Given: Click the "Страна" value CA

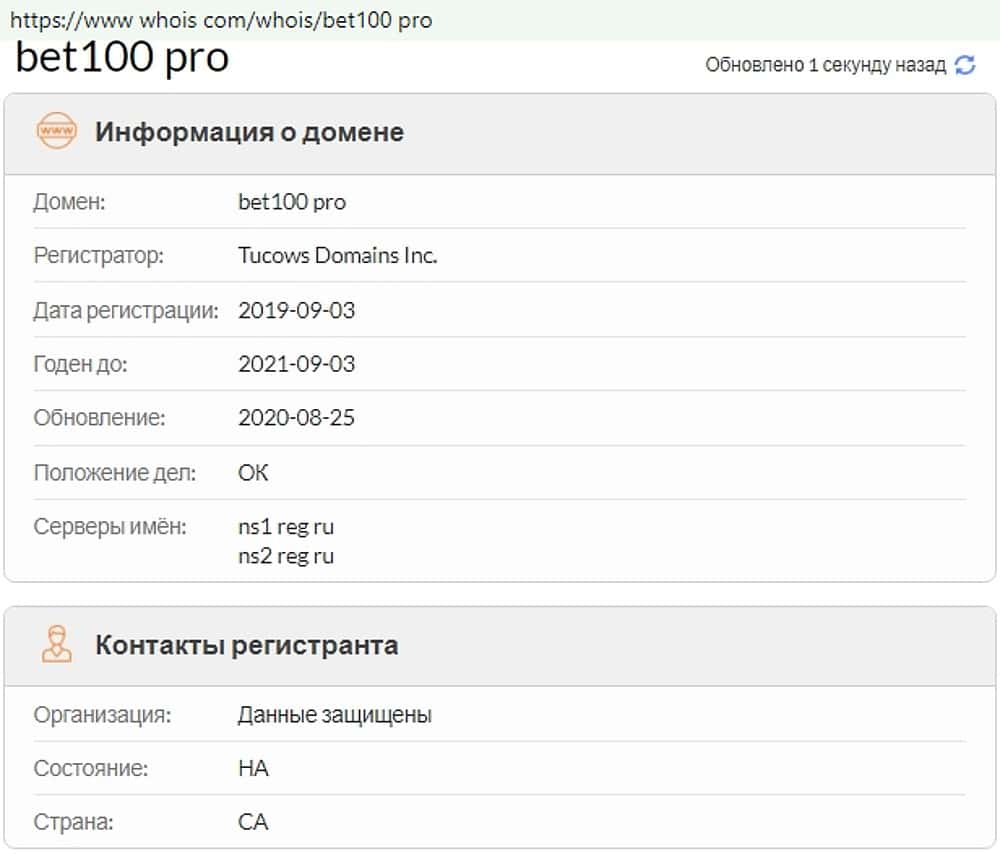Looking at the screenshot, I should [x=253, y=823].
